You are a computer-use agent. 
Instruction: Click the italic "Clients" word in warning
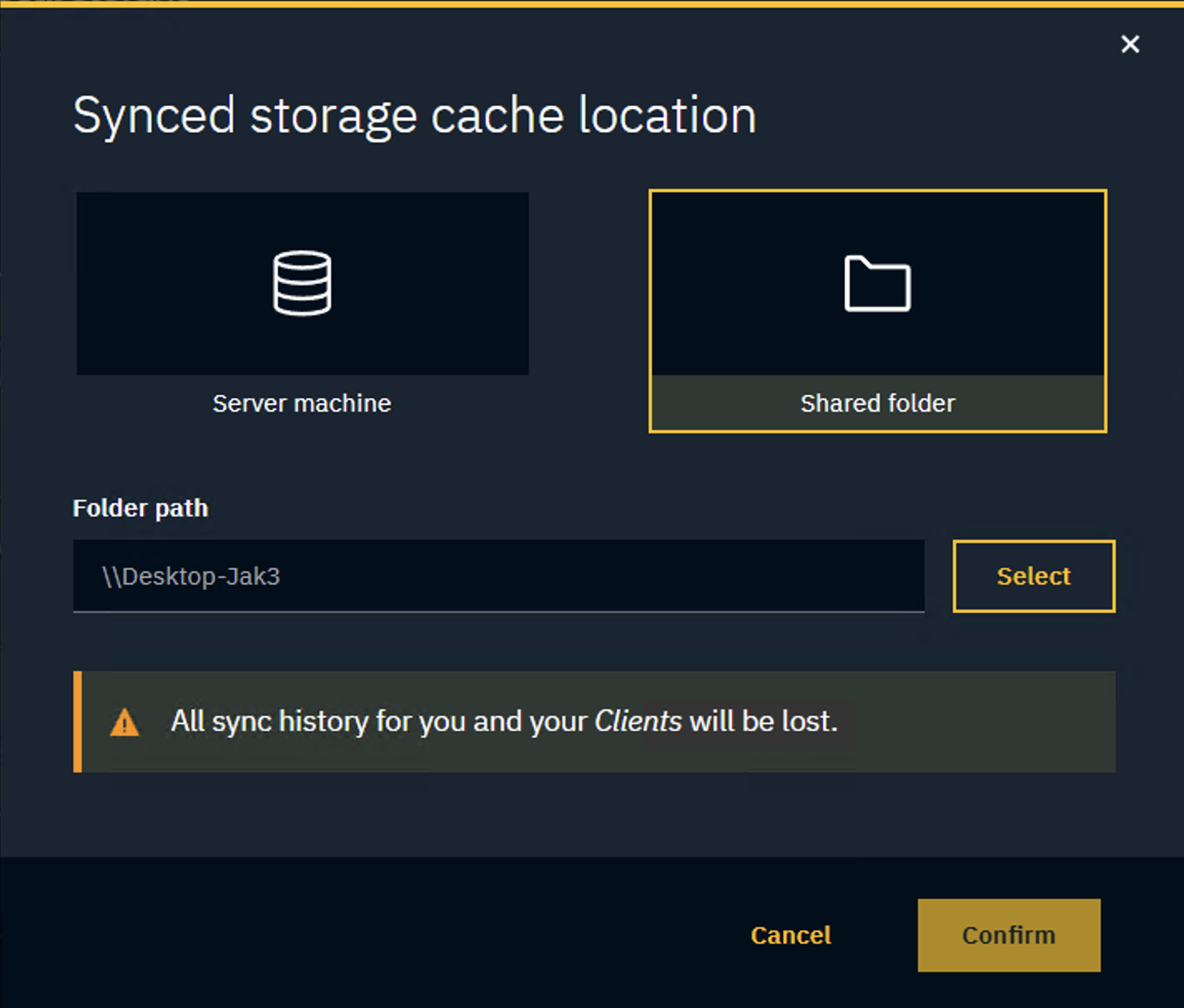(x=638, y=721)
